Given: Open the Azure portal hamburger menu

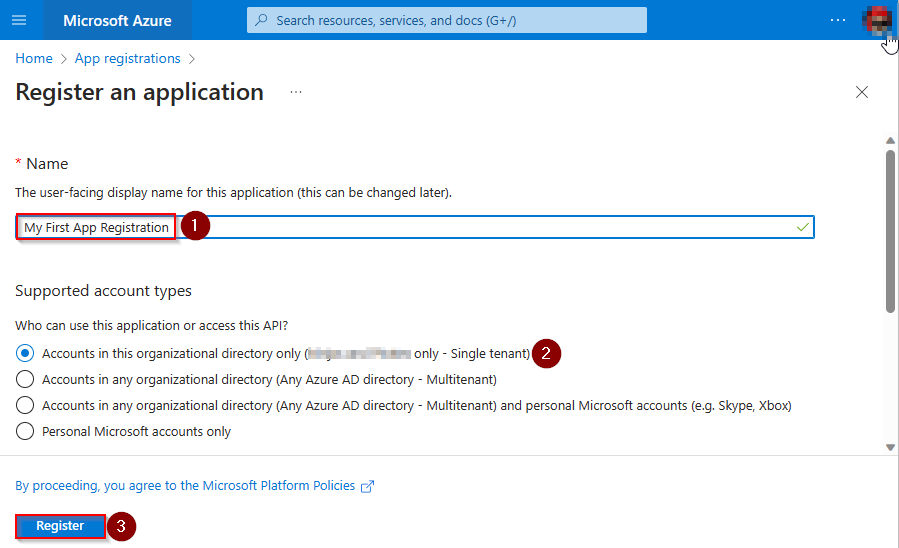Looking at the screenshot, I should tap(19, 20).
